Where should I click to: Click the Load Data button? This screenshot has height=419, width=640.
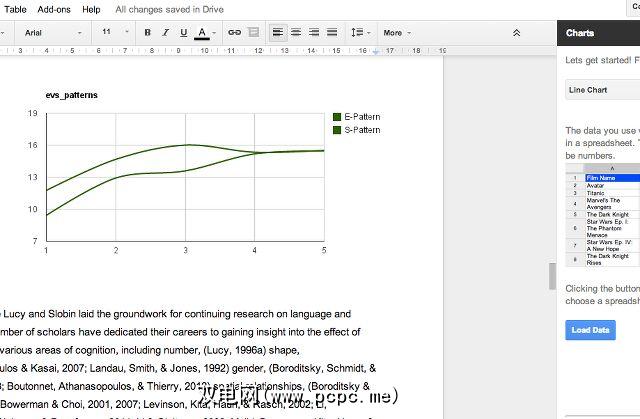[x=590, y=330]
